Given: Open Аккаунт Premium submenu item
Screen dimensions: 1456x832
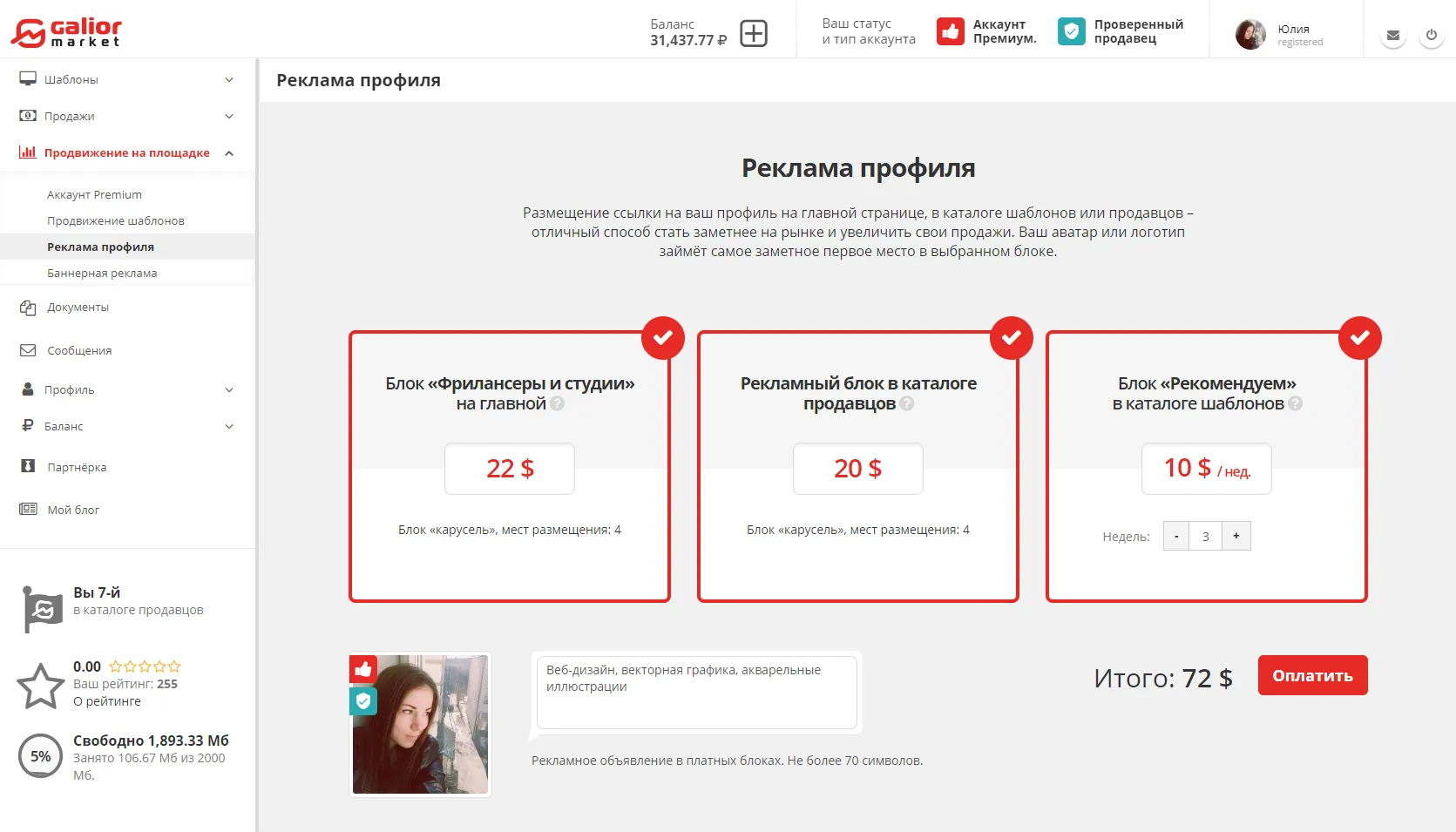Looking at the screenshot, I should point(94,194).
